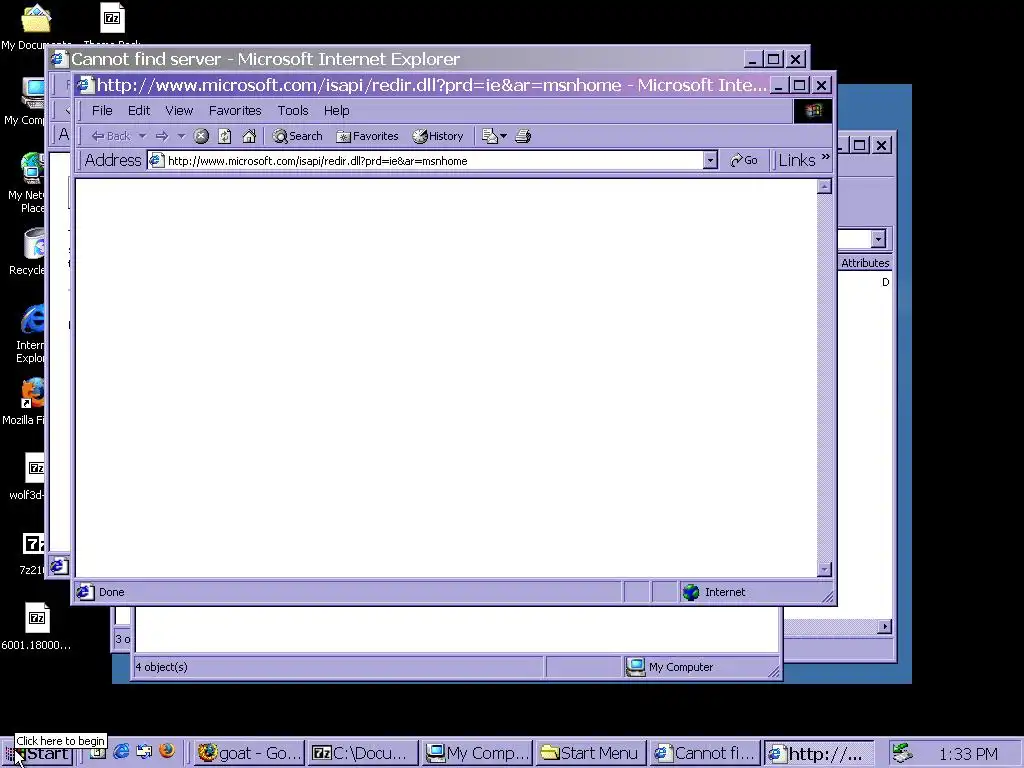Open the Tools menu

point(293,110)
